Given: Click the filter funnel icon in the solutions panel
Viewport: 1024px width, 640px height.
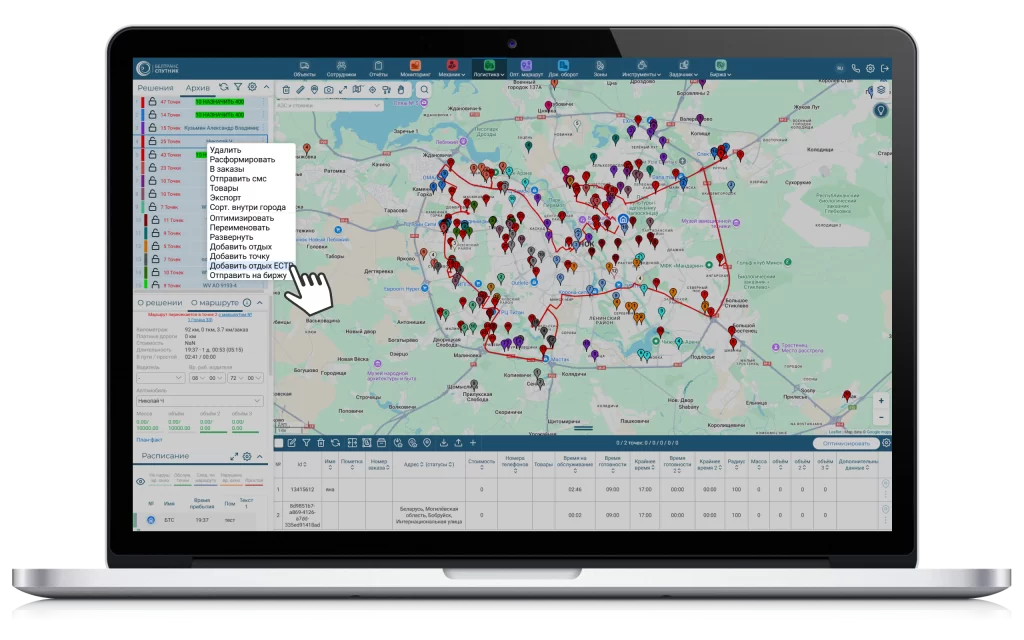Looking at the screenshot, I should coord(238,88).
